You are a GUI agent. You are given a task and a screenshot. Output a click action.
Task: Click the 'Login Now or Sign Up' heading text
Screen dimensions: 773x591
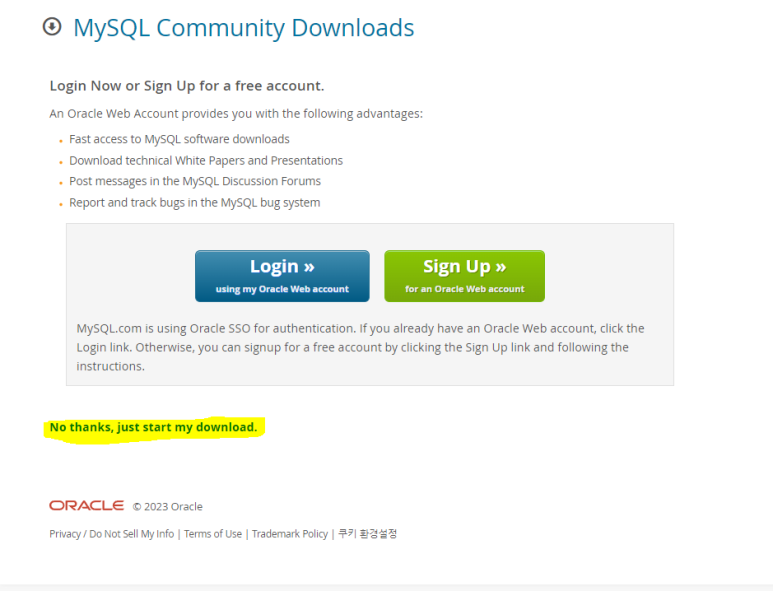(187, 86)
